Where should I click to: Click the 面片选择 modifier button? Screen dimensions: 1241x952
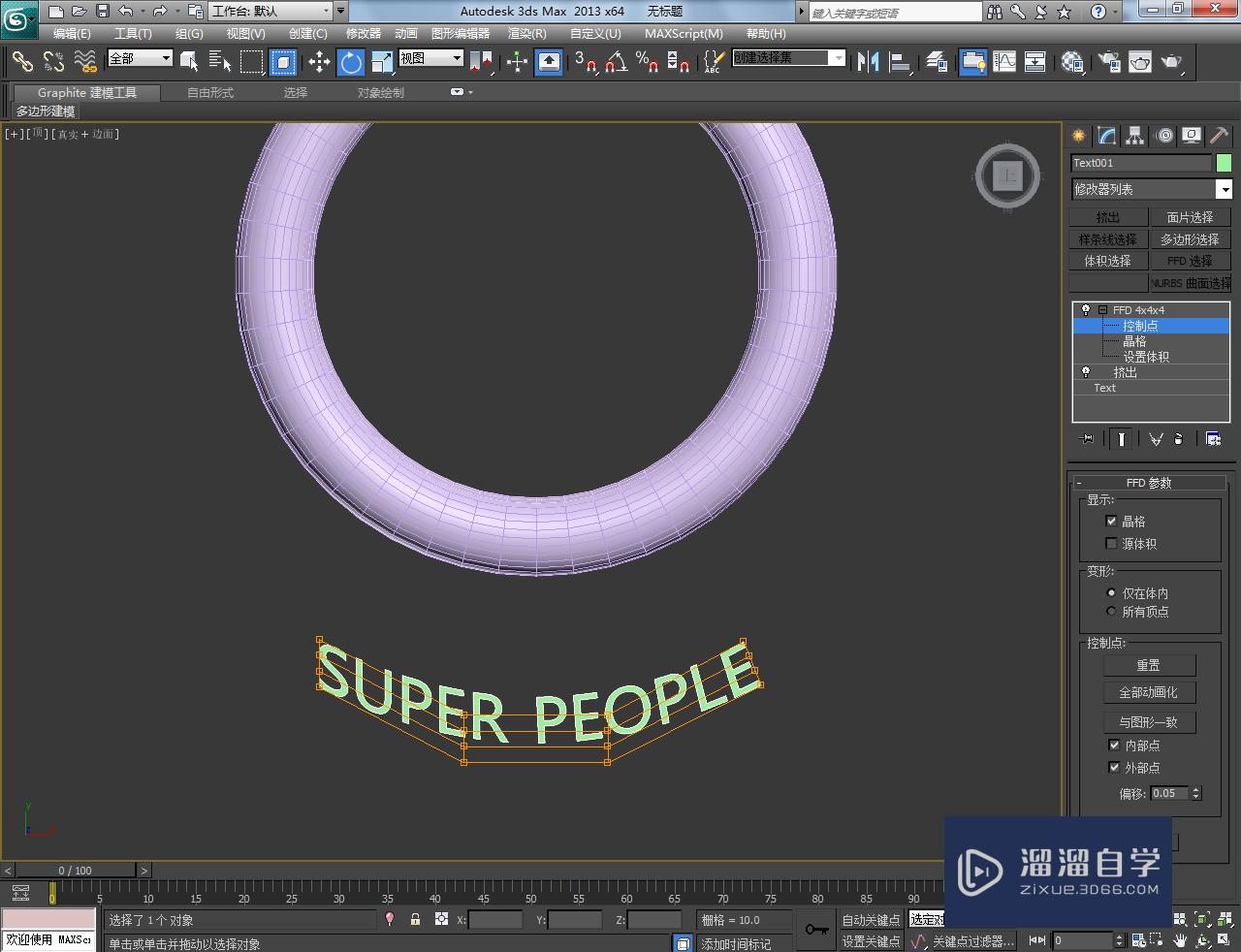(1191, 217)
